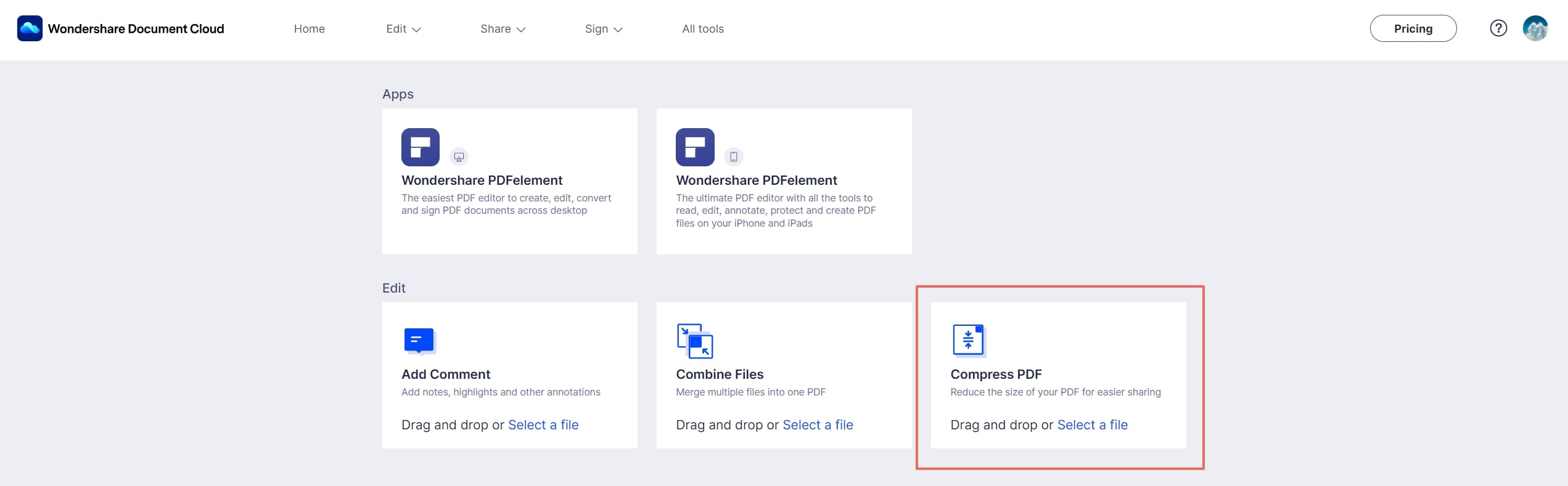1568x486 pixels.
Task: Click the Apps section heading
Action: click(x=398, y=94)
